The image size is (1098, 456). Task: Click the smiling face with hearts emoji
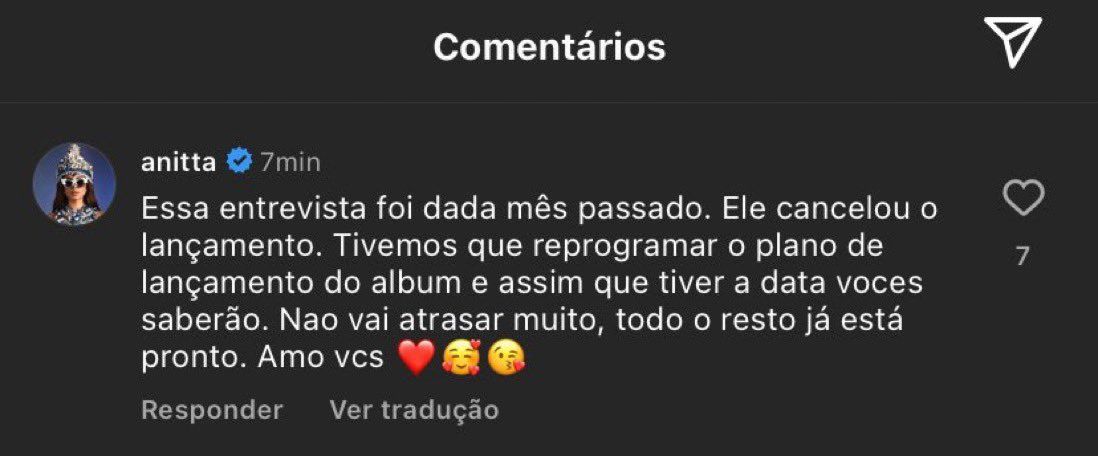[x=461, y=358]
